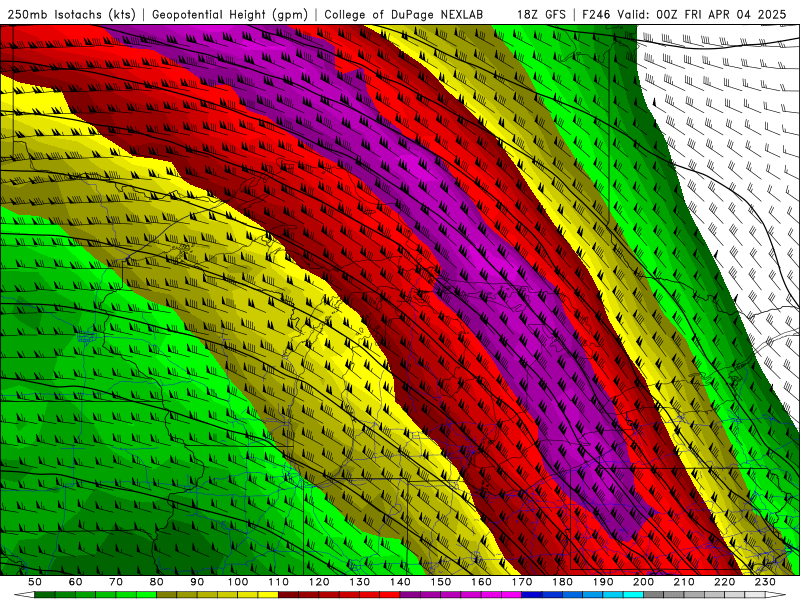Select the lightest gray 225–230 kts legend swatch

coord(755,594)
